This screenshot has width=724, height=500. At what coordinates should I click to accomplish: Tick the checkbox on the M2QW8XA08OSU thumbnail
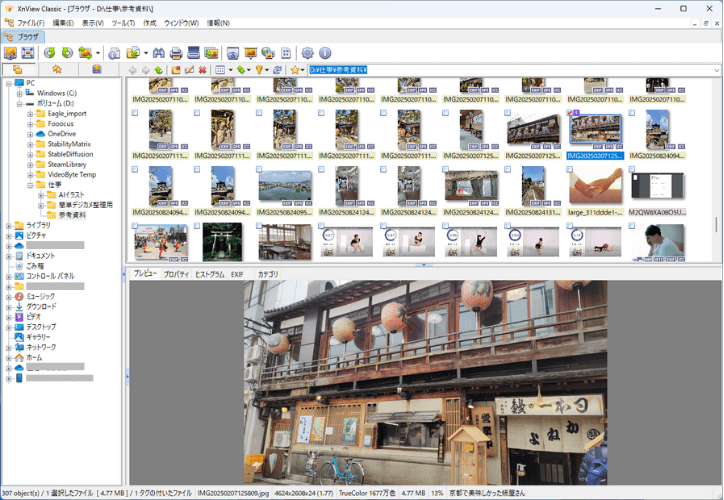click(633, 170)
